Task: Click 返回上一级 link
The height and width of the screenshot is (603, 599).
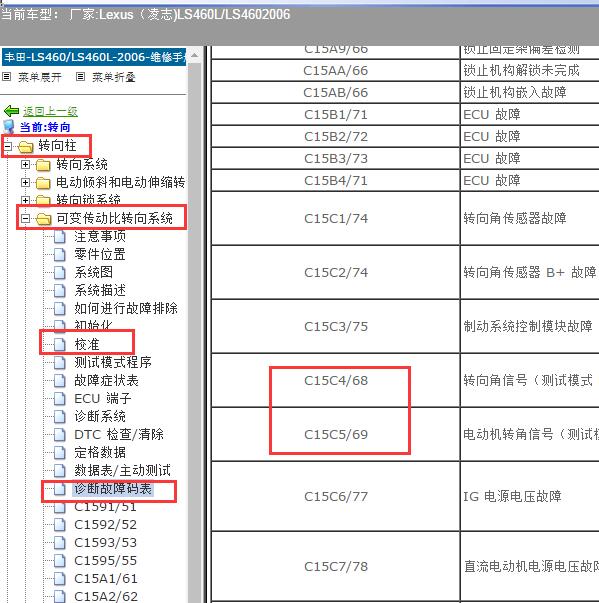Action: point(50,112)
